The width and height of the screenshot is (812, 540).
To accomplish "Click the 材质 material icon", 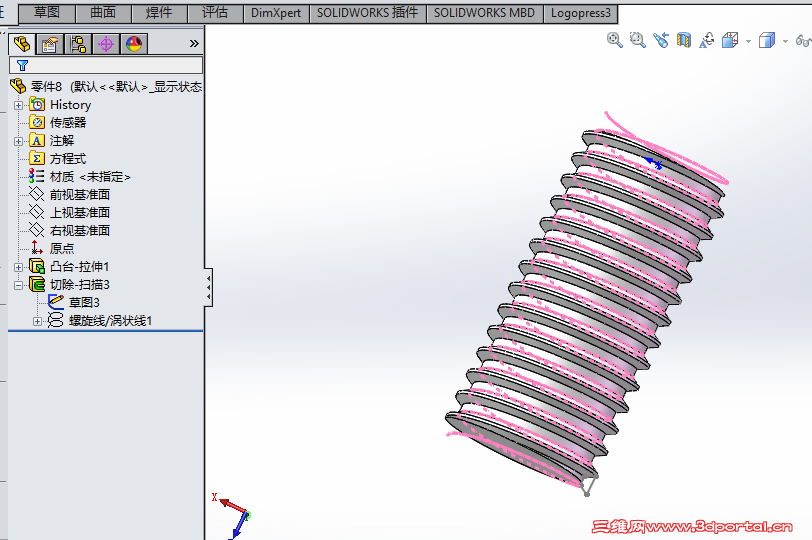I will [36, 176].
